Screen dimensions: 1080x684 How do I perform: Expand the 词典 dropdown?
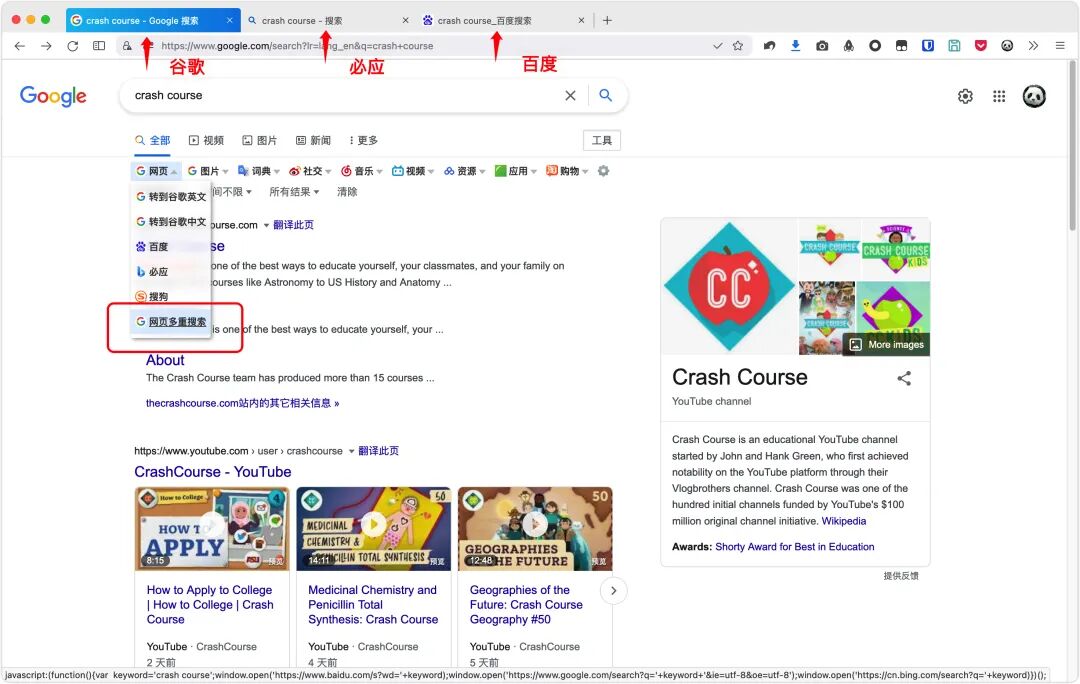click(259, 171)
